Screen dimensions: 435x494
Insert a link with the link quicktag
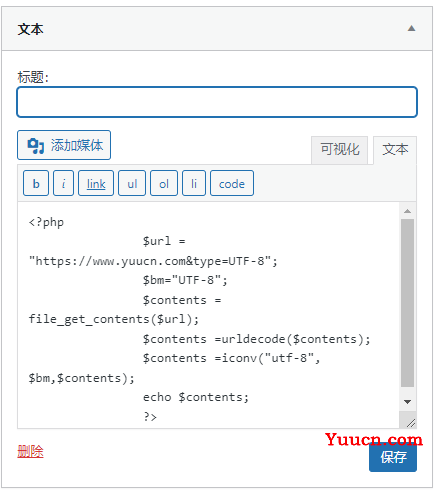pyautogui.click(x=96, y=183)
